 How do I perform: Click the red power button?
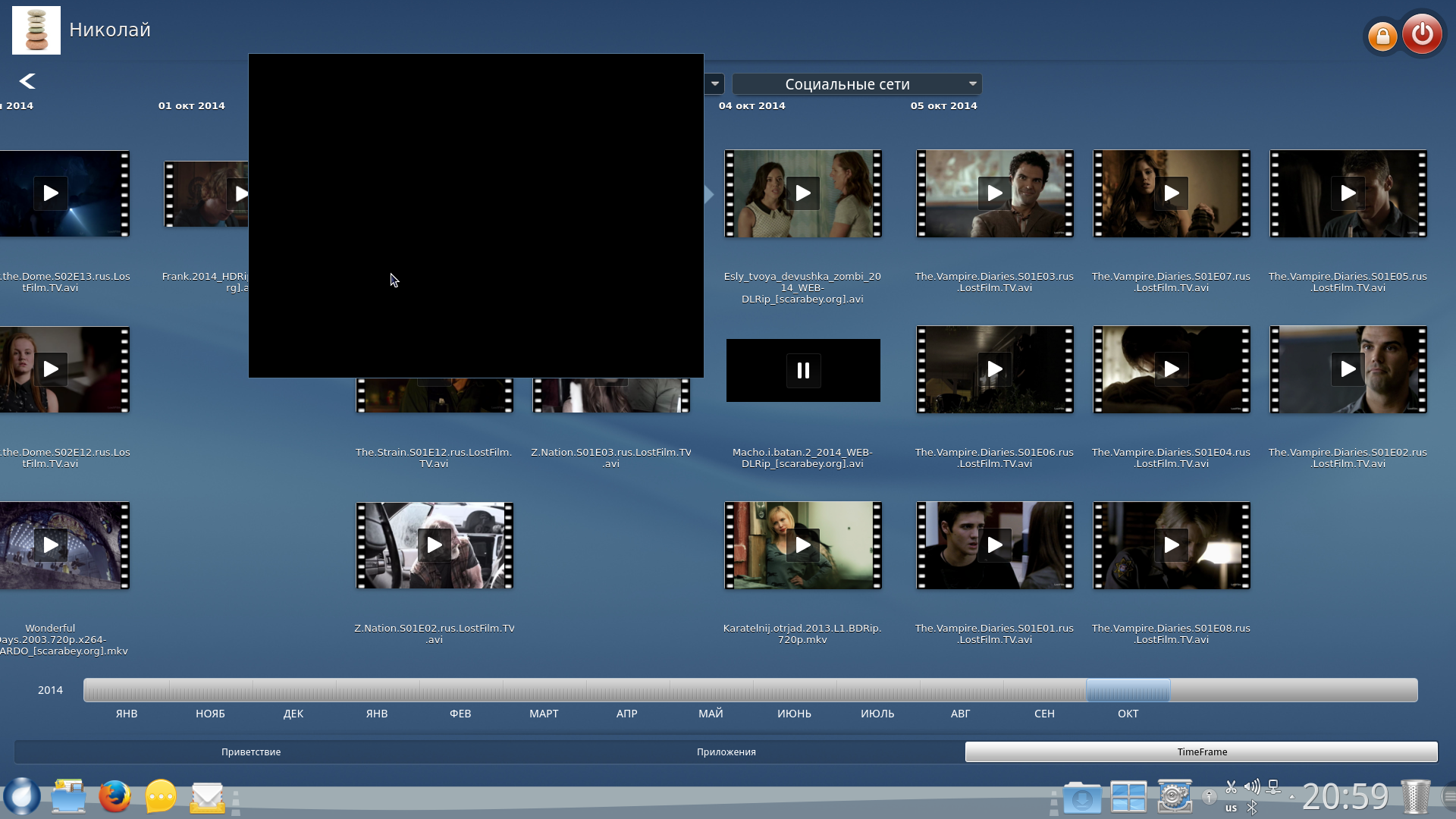coord(1422,34)
